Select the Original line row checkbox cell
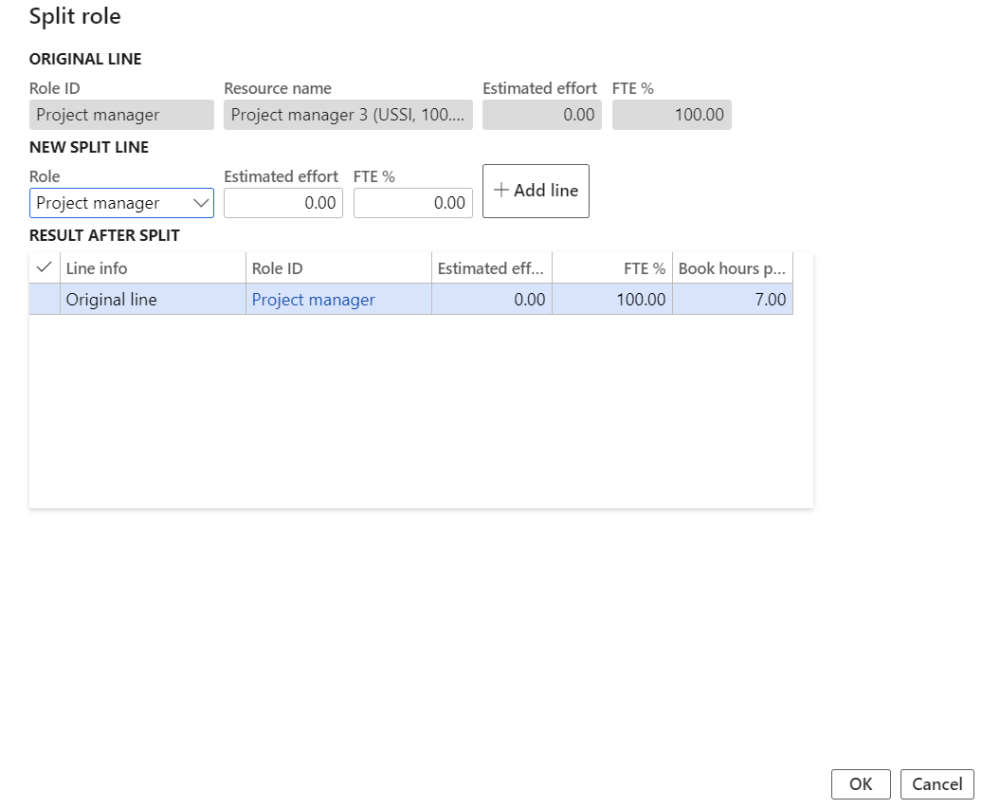This screenshot has width=1000, height=809. (44, 300)
